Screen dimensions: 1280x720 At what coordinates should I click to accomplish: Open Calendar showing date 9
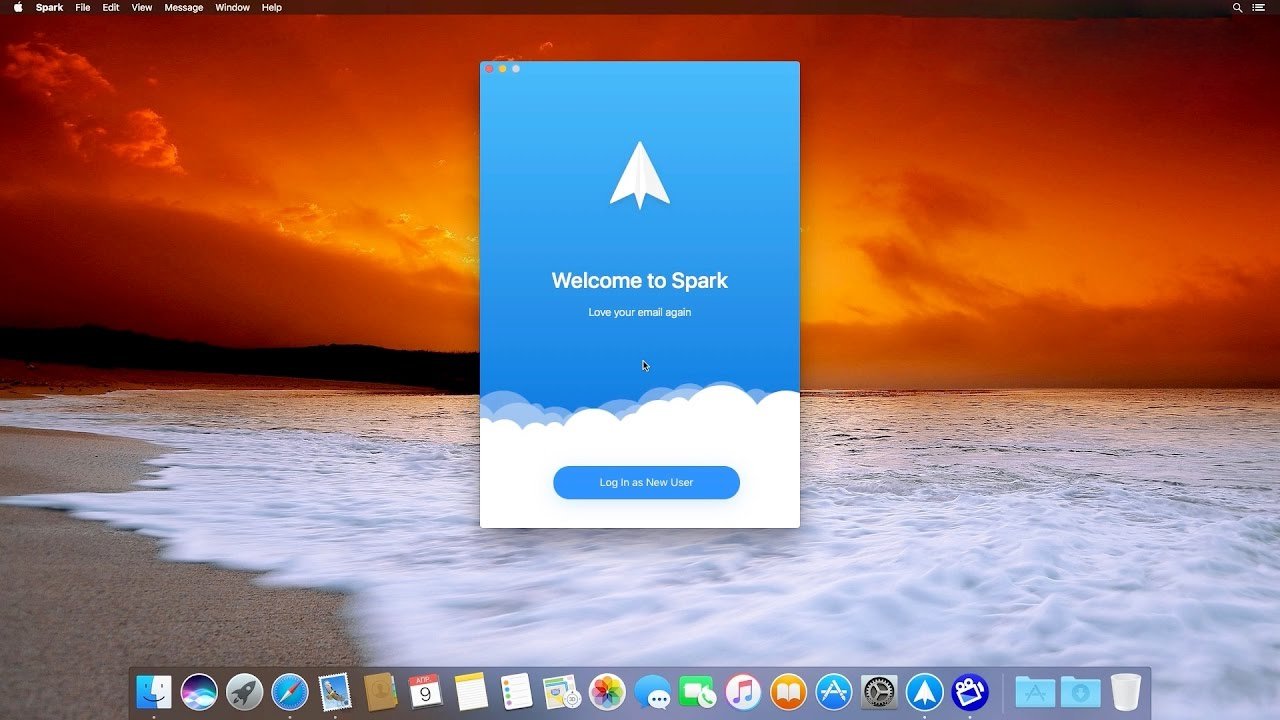pyautogui.click(x=425, y=691)
